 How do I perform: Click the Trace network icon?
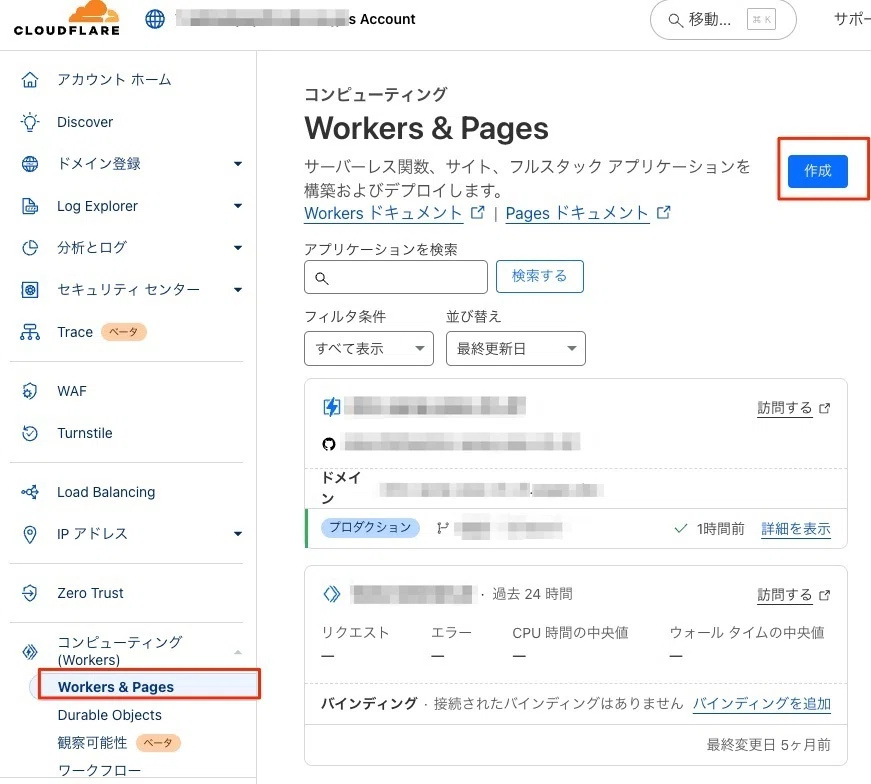pyautogui.click(x=30, y=332)
